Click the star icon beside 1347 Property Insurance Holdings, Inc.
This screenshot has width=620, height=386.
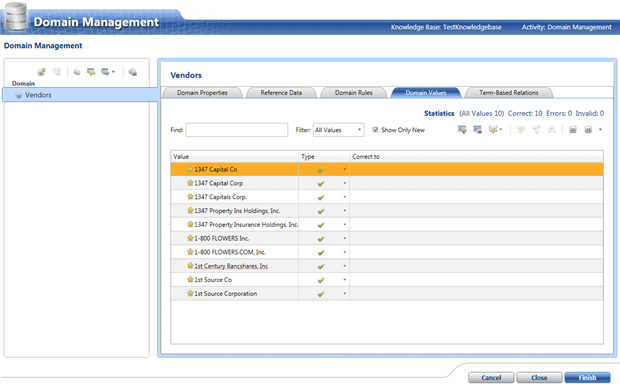coord(190,224)
